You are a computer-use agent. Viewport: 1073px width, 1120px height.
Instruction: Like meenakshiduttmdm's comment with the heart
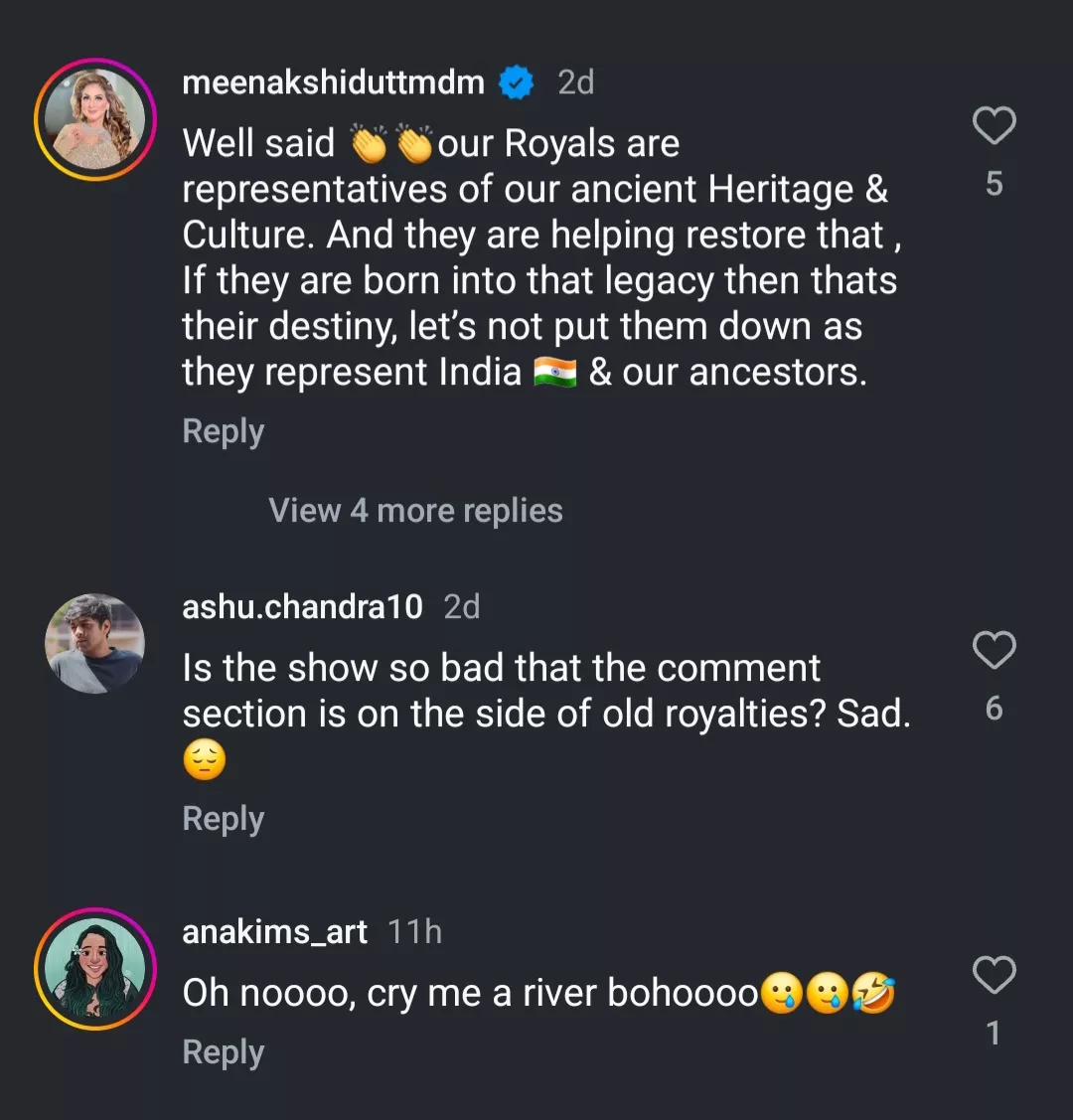pos(993,126)
